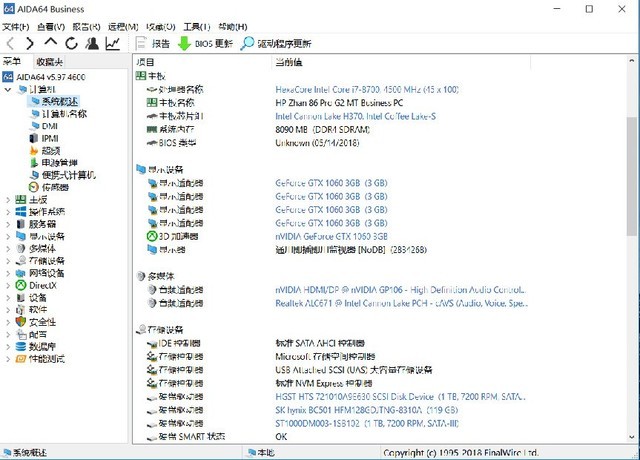The width and height of the screenshot is (640, 460).
Task: Click HP Zhan 86 Pro G2 MT value
Action: 339,103
